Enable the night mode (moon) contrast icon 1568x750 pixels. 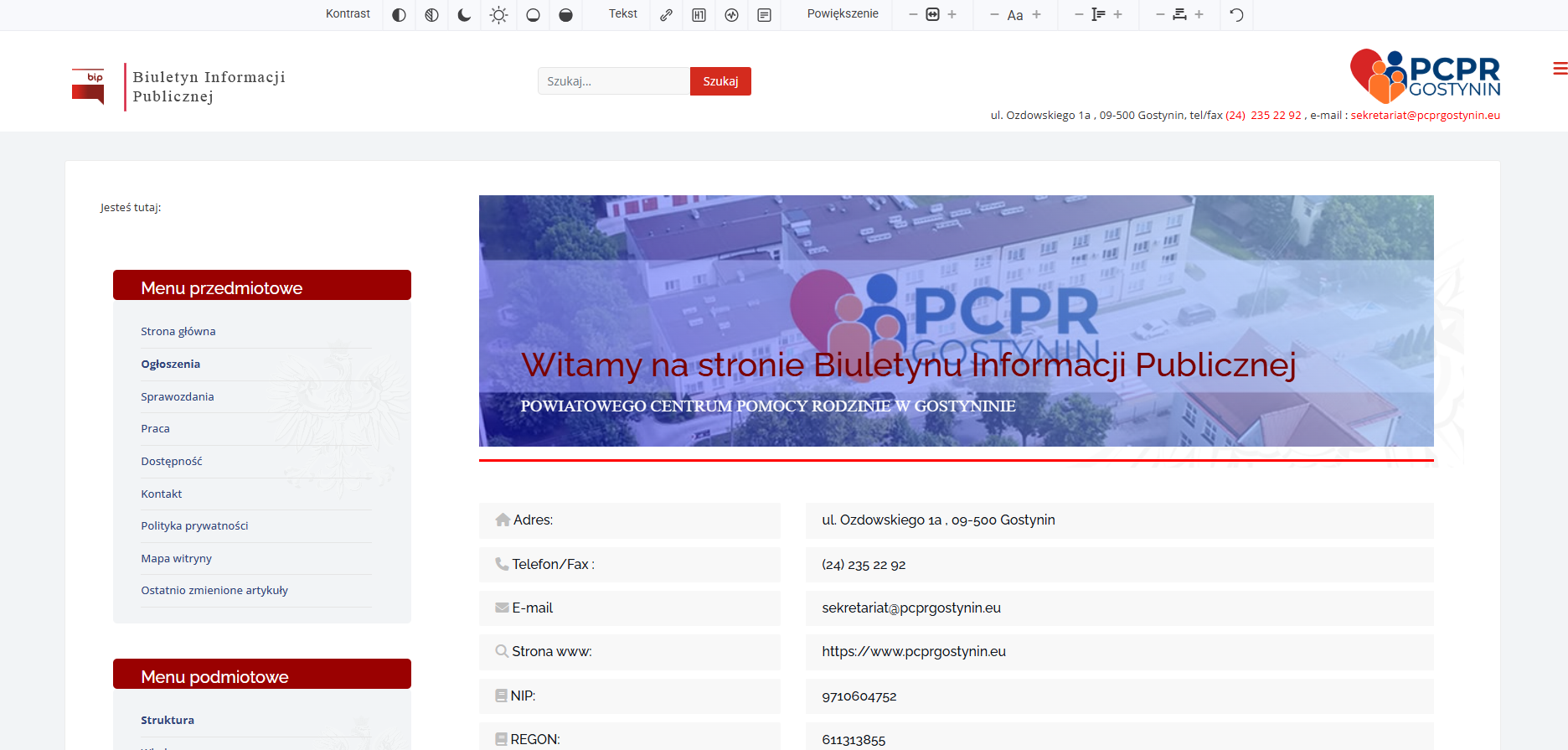pos(464,15)
